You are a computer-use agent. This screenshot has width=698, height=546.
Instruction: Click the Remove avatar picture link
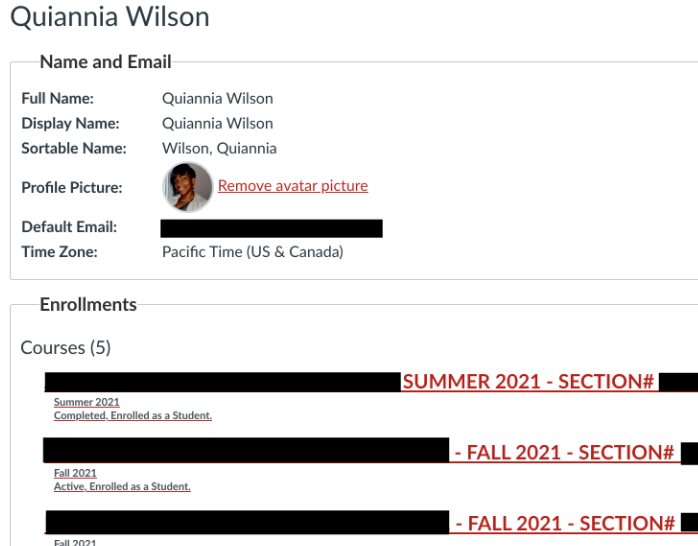[x=293, y=186]
